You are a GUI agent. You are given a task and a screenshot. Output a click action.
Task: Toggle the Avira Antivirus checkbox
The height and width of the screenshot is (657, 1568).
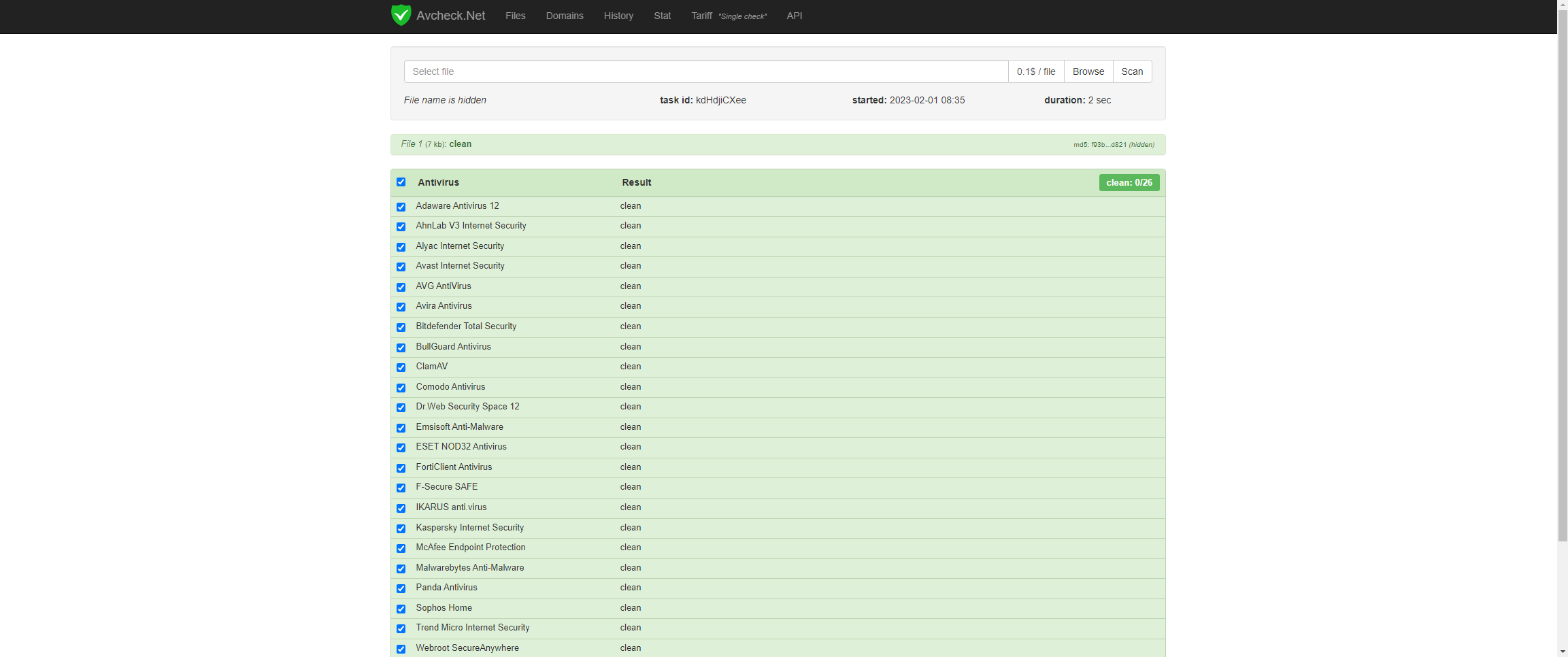(x=401, y=307)
